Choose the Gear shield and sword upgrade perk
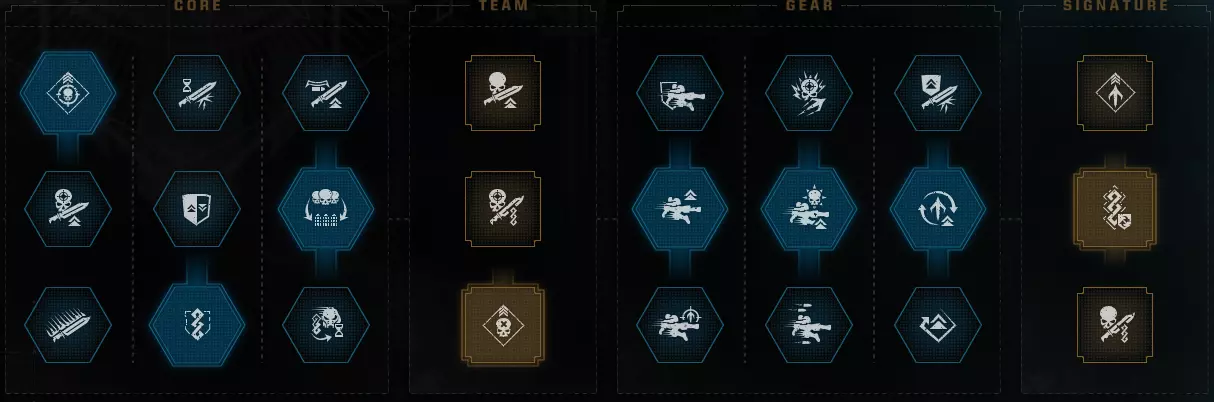The image size is (1214, 402). (x=938, y=93)
